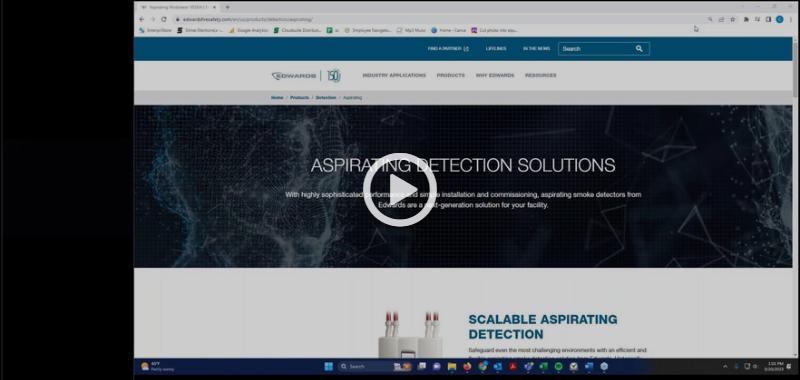This screenshot has height=380, width=800.
Task: Open the Mp3 Music bookmark
Action: pos(411,31)
